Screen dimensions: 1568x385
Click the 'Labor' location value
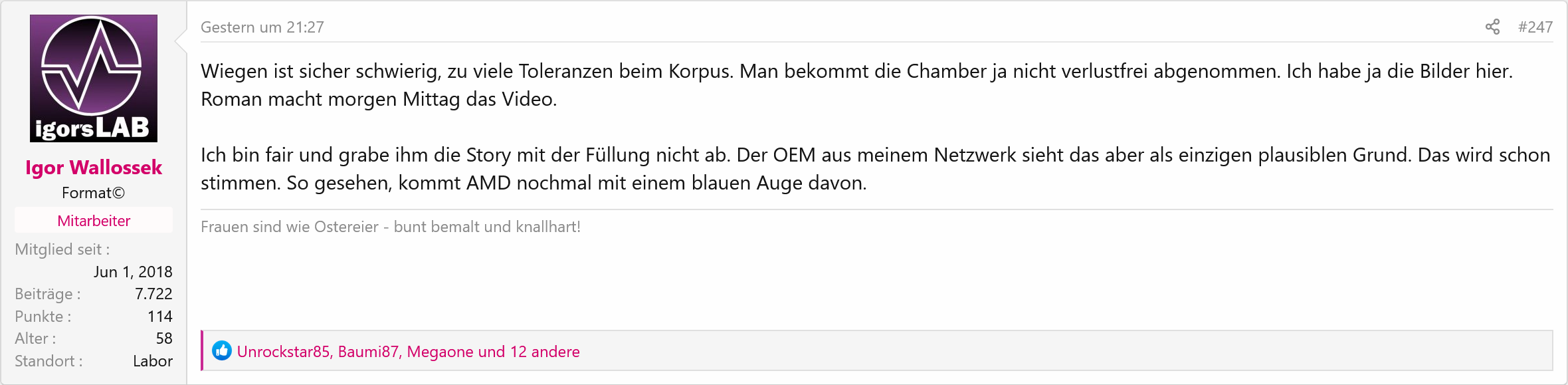(152, 361)
